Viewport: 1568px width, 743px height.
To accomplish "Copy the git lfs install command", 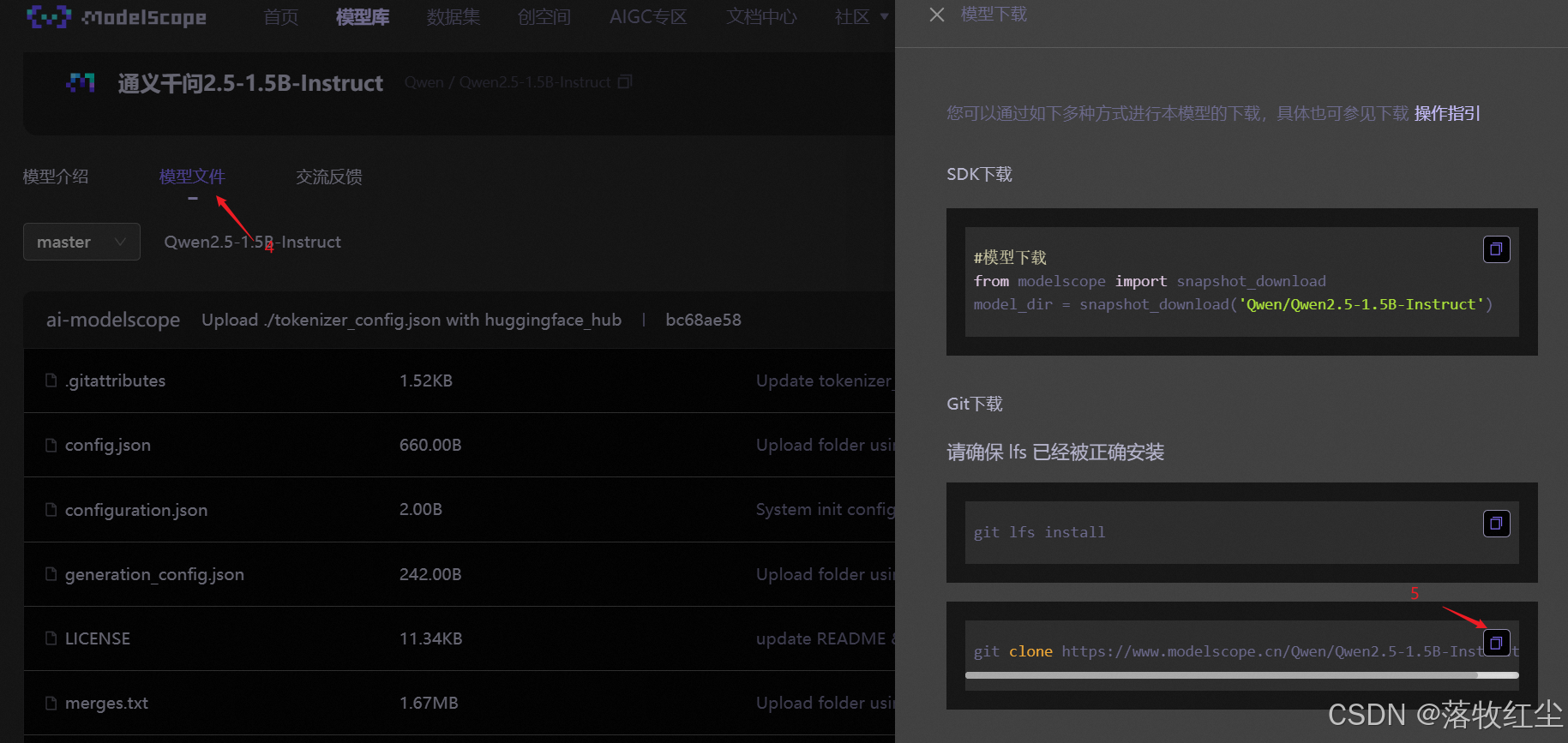I will click(x=1496, y=524).
